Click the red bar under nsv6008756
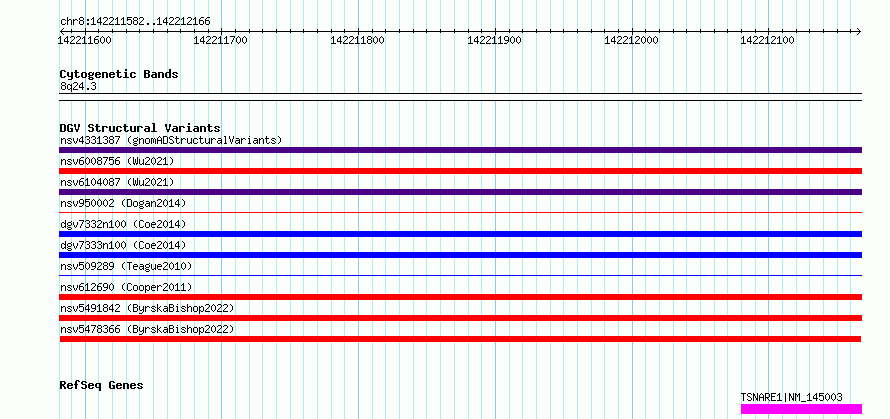 (460, 171)
